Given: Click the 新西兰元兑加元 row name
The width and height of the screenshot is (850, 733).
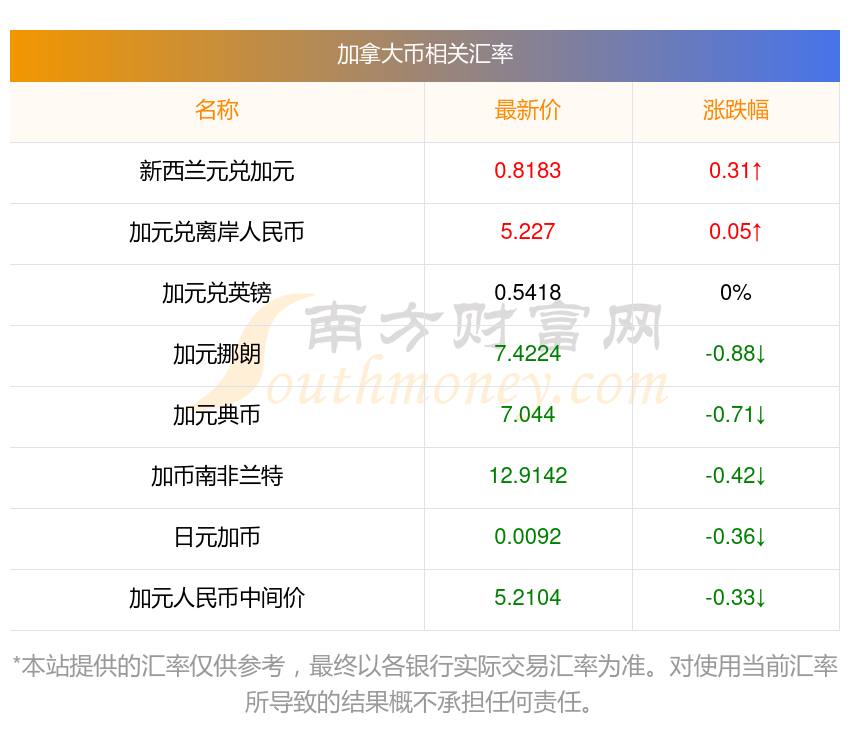Looking at the screenshot, I should coord(217,171).
